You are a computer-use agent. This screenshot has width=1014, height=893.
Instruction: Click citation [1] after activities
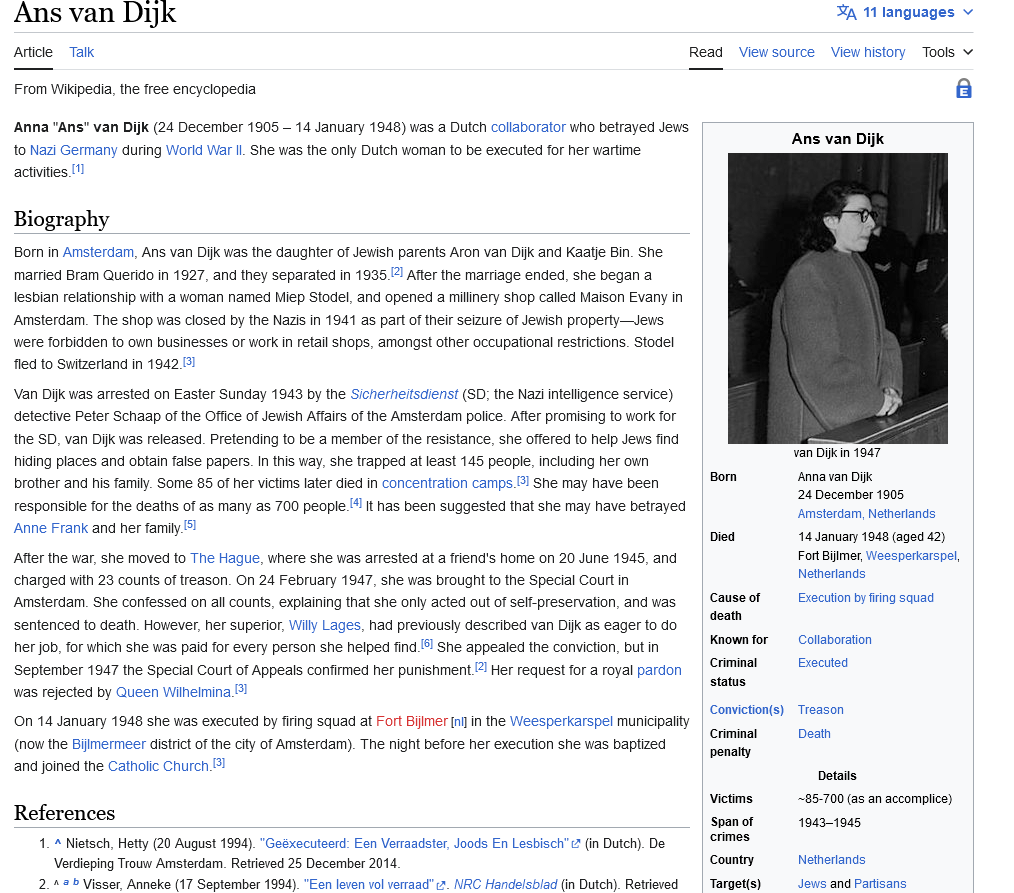click(78, 169)
